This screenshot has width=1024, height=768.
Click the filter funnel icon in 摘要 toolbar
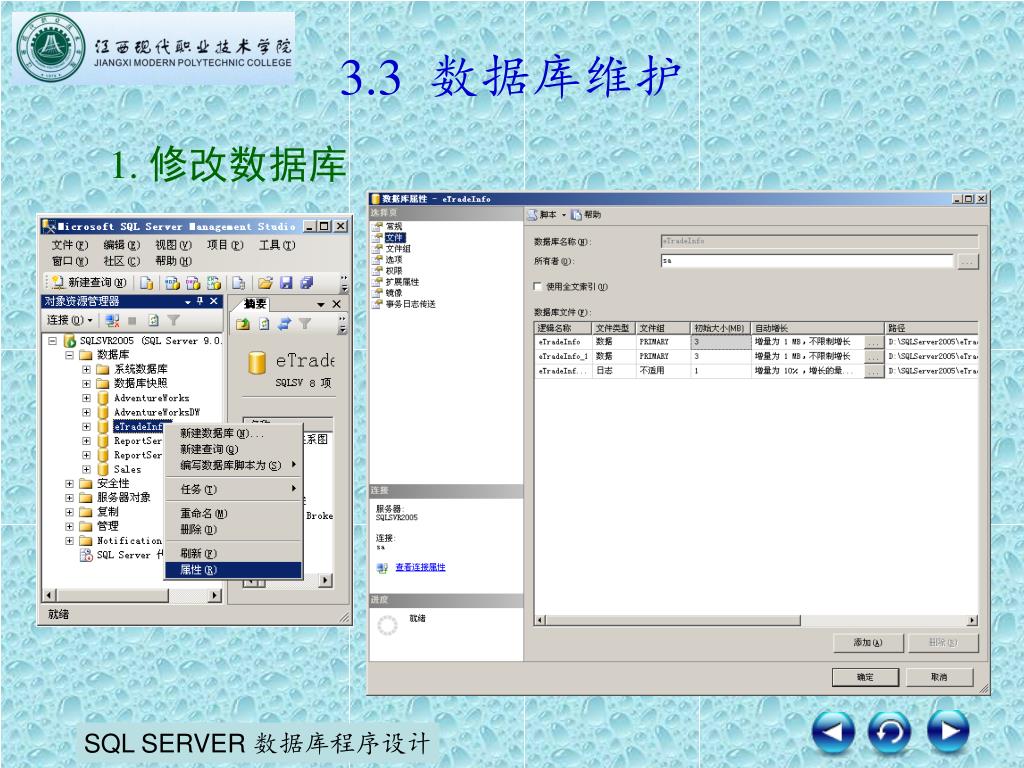pos(304,324)
